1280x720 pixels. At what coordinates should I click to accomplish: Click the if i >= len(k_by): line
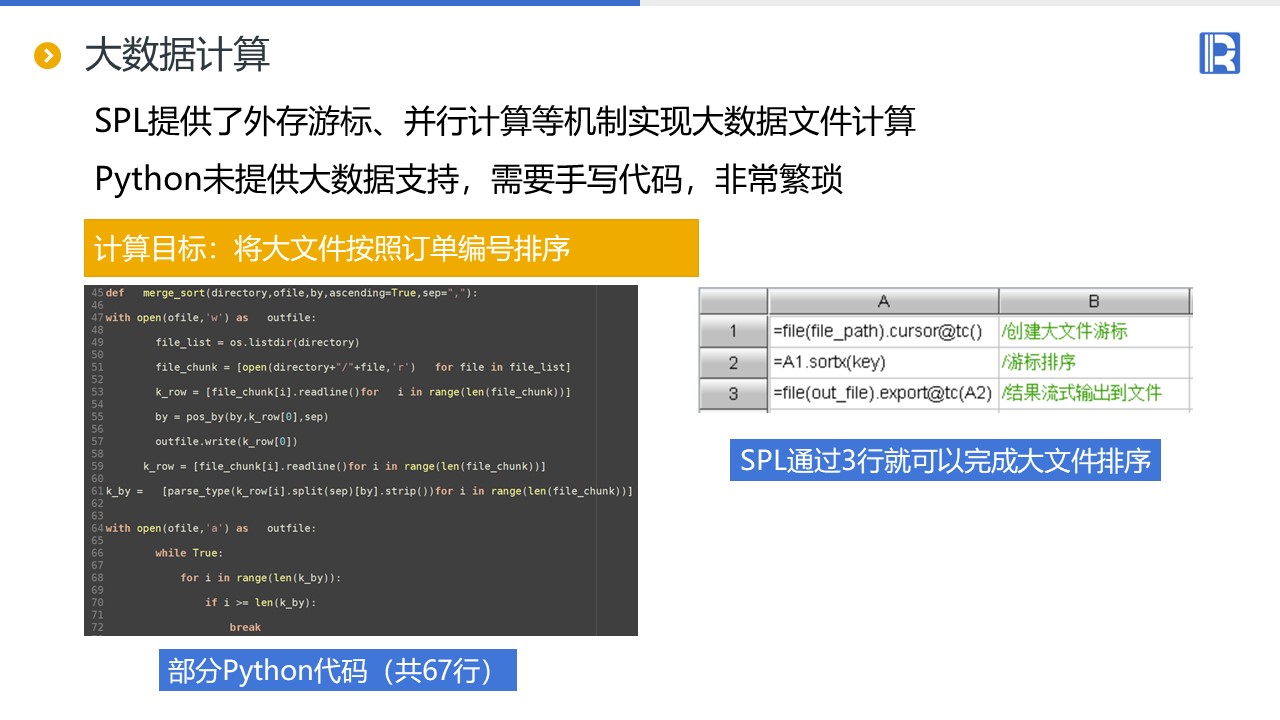pyautogui.click(x=261, y=602)
